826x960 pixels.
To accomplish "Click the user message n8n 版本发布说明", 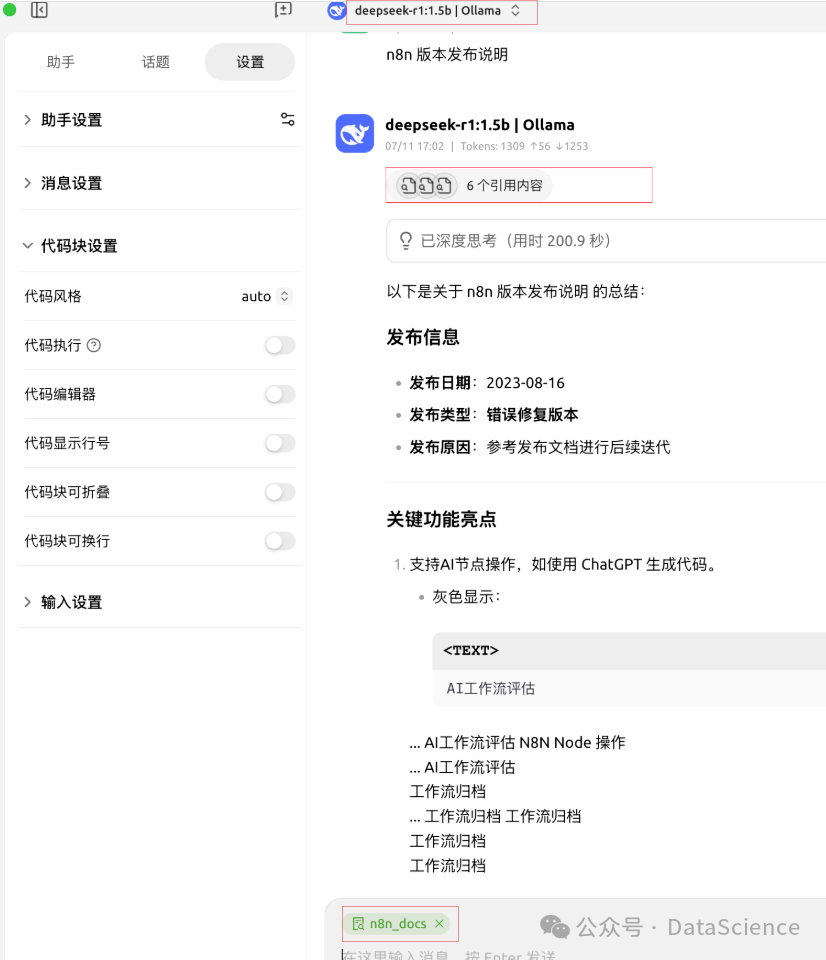I will coord(447,54).
